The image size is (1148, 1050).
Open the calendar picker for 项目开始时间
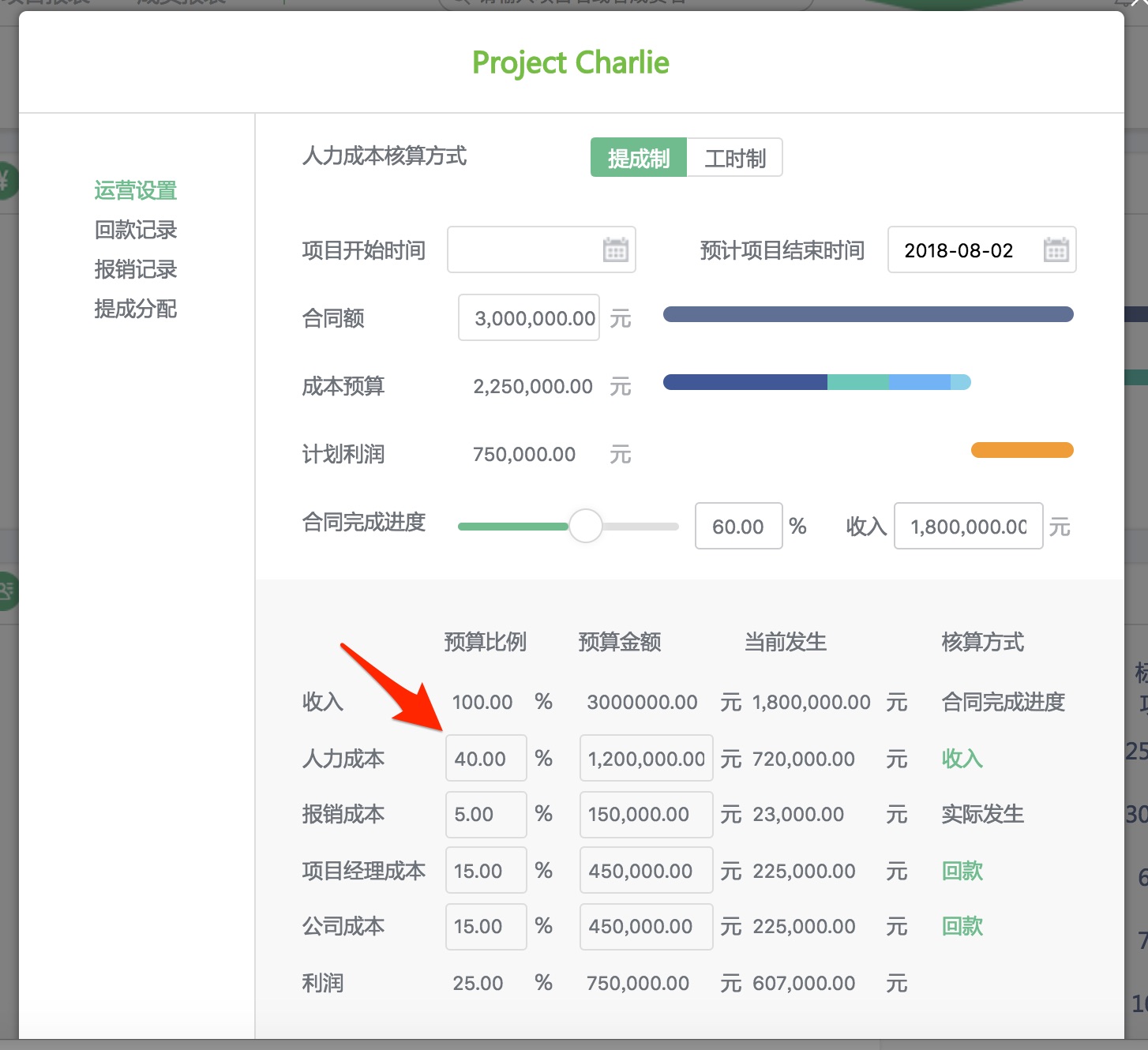coord(615,250)
